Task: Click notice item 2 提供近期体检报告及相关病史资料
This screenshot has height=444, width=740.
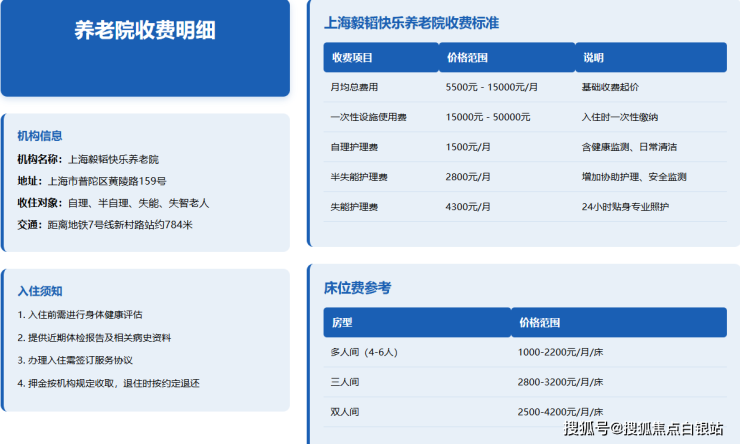Action: [x=94, y=338]
